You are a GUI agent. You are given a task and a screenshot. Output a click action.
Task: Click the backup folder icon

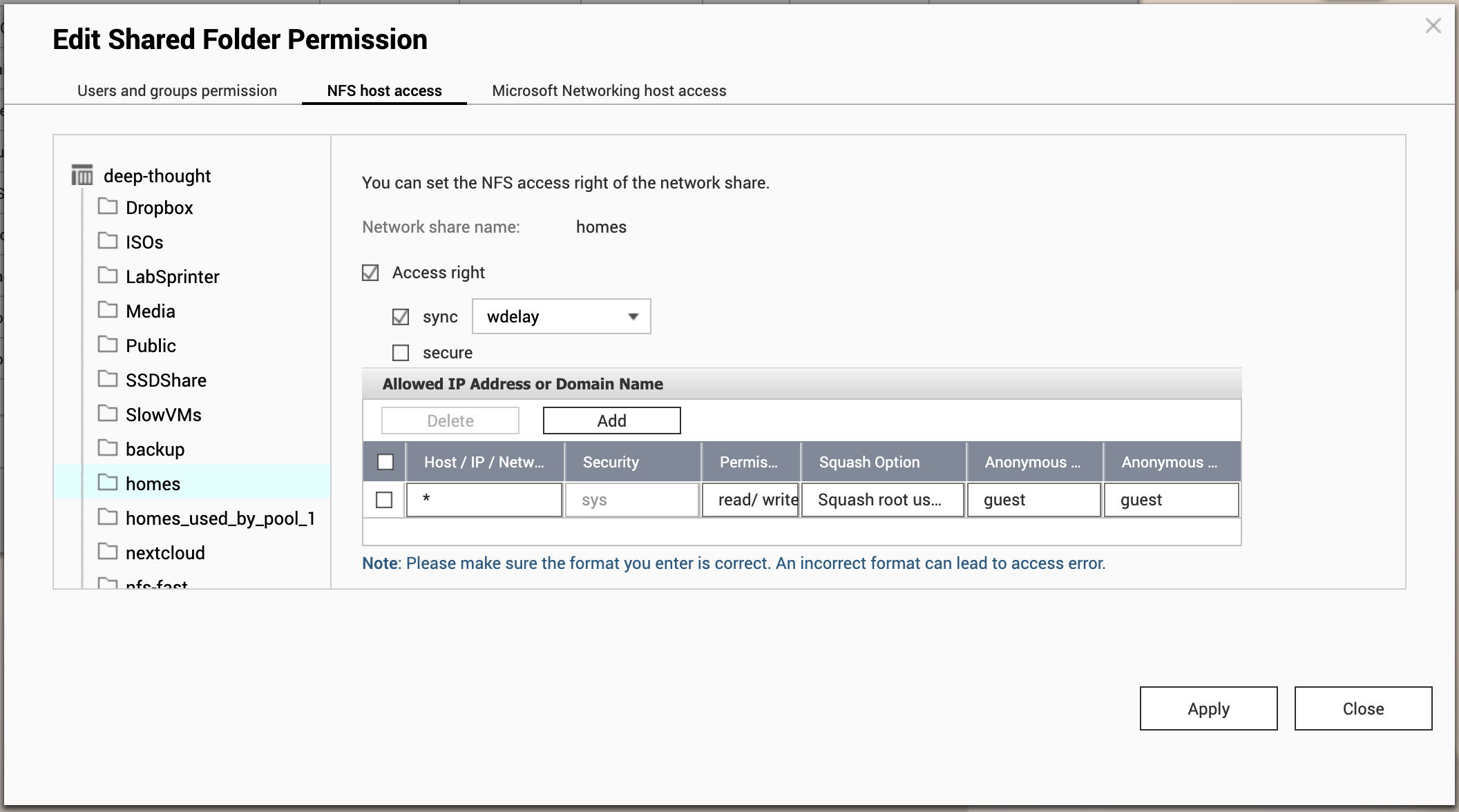pos(108,448)
